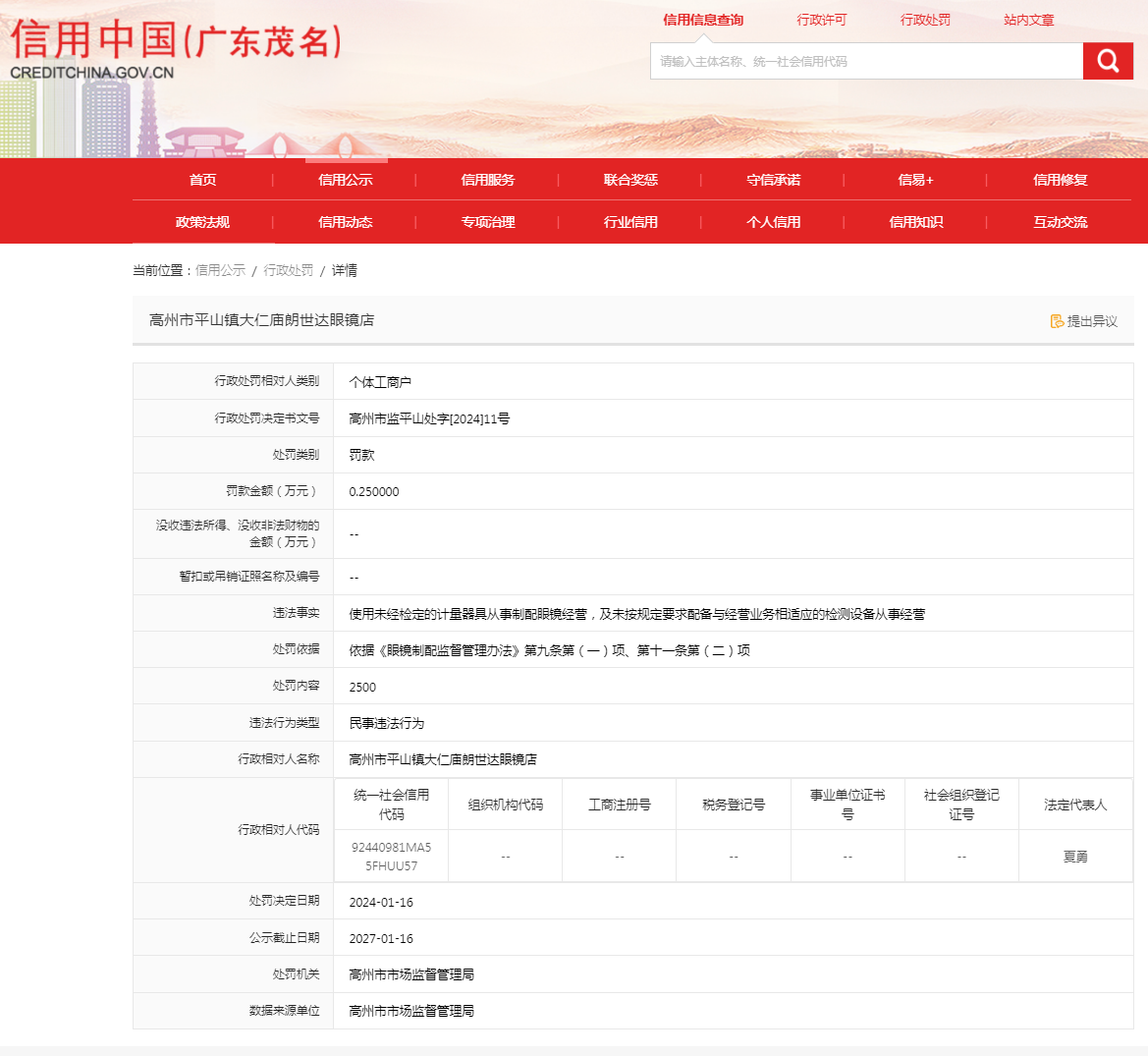Open the 首页 home menu item
The image size is (1148, 1056).
click(202, 180)
